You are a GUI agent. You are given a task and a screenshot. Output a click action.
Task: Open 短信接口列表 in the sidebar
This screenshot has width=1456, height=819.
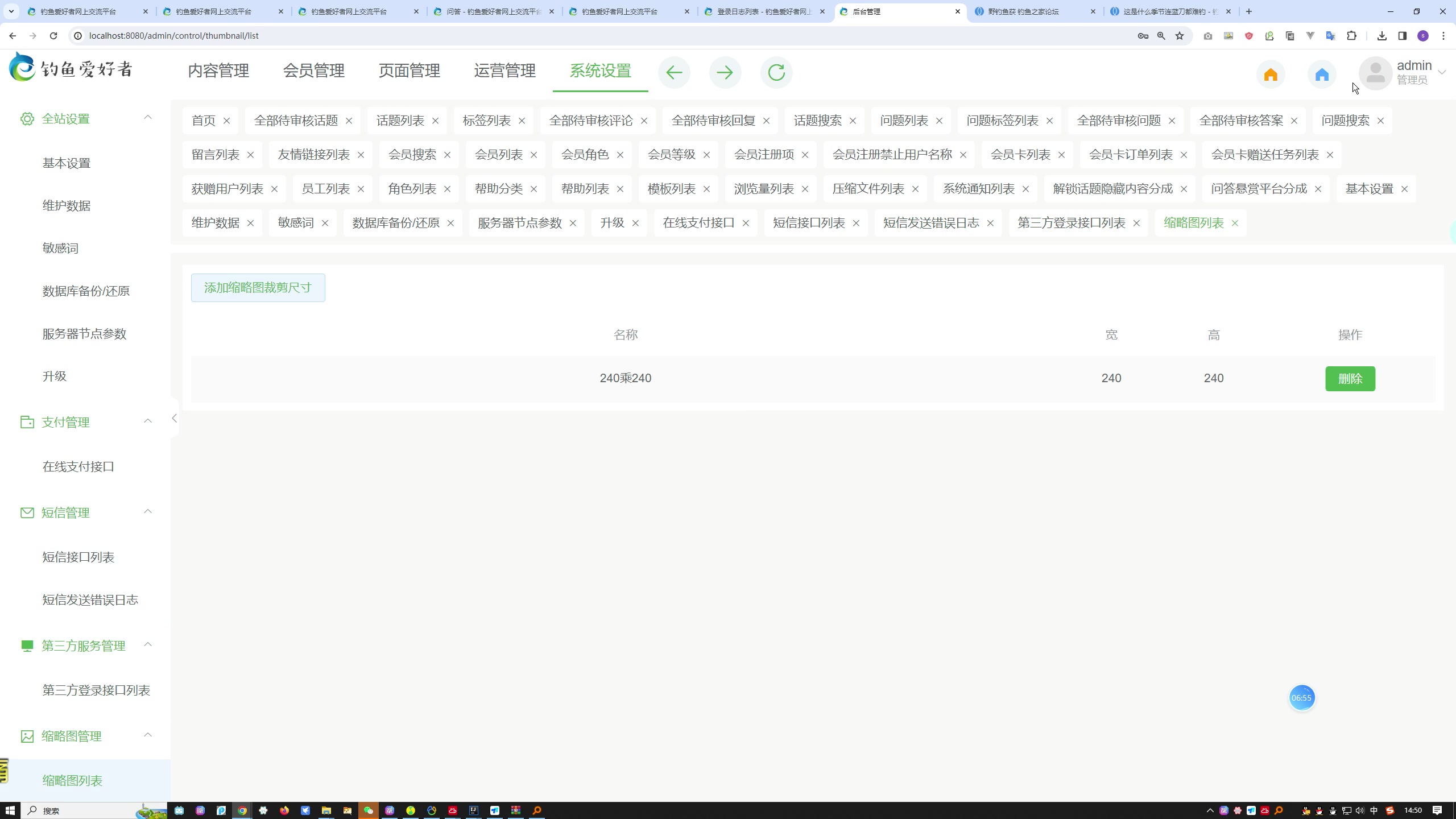(78, 557)
